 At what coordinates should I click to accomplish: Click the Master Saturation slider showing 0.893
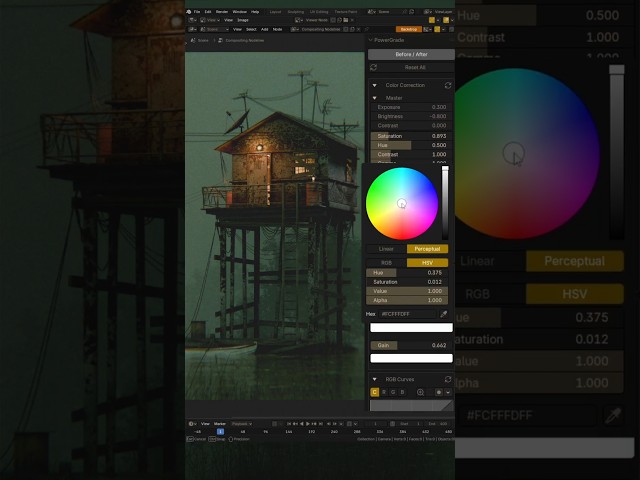pyautogui.click(x=409, y=136)
